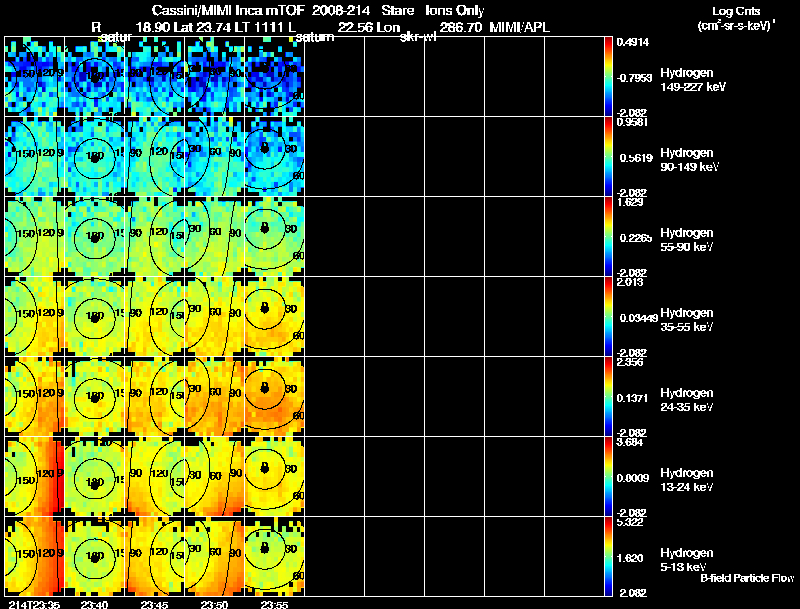Click the B-field Particle Flow label
This screenshot has height=609, width=800.
point(746,578)
